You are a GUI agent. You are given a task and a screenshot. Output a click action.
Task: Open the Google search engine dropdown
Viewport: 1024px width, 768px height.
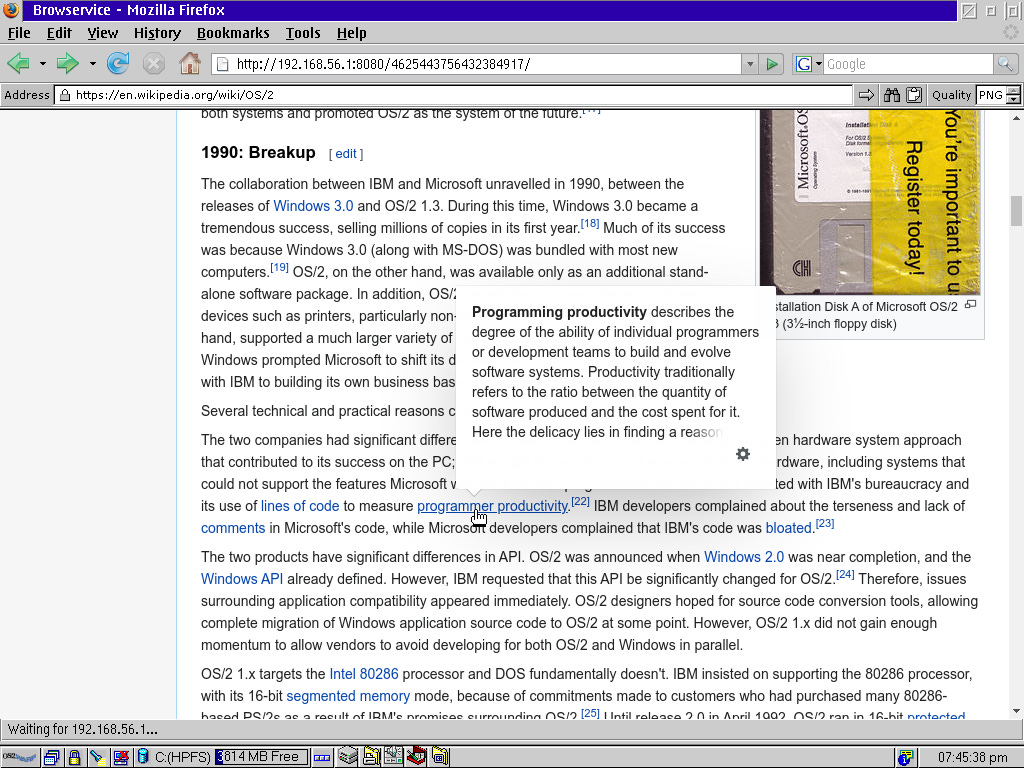pyautogui.click(x=816, y=63)
